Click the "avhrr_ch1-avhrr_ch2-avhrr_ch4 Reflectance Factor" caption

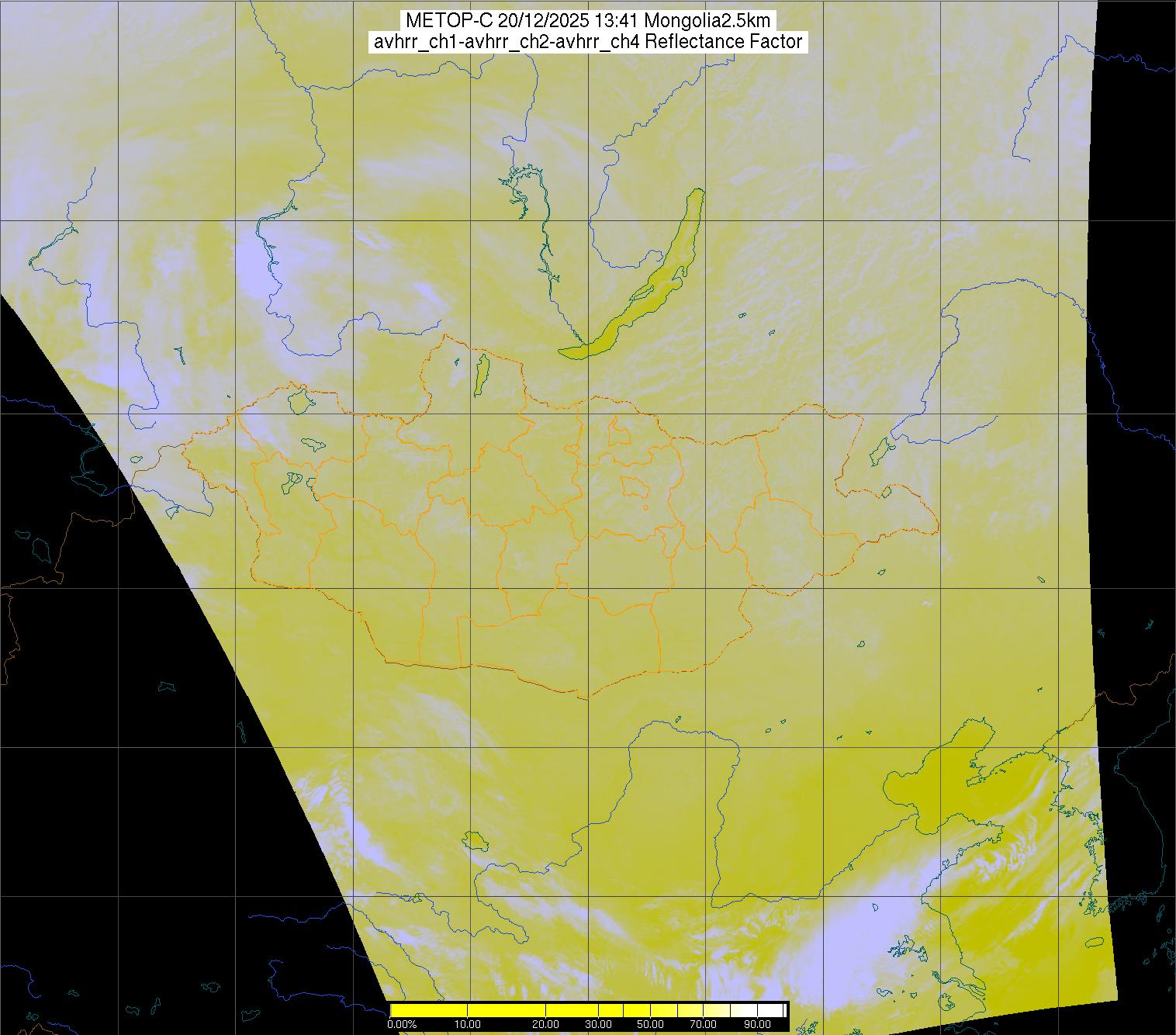(x=588, y=42)
